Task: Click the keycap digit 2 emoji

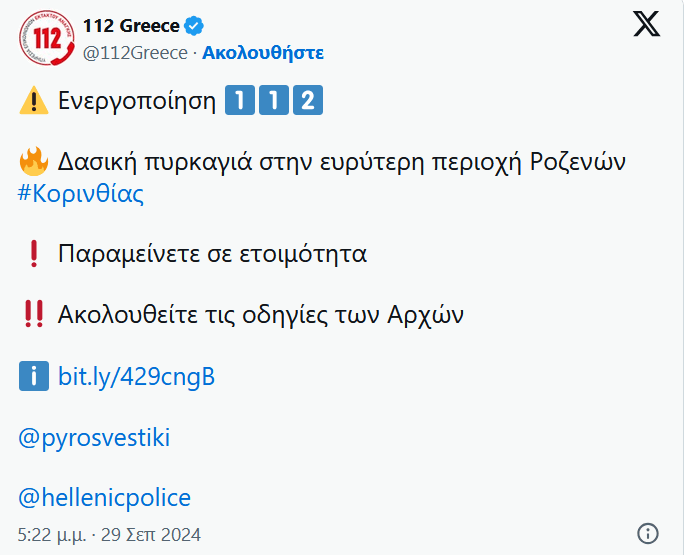Action: point(309,101)
